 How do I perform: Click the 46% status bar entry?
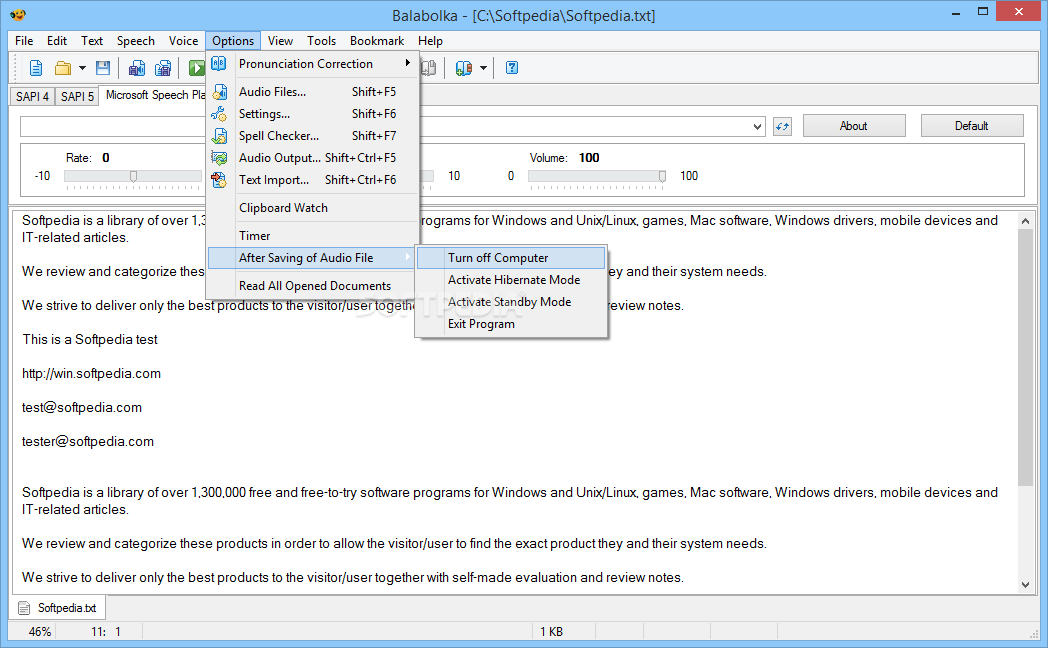tap(39, 631)
